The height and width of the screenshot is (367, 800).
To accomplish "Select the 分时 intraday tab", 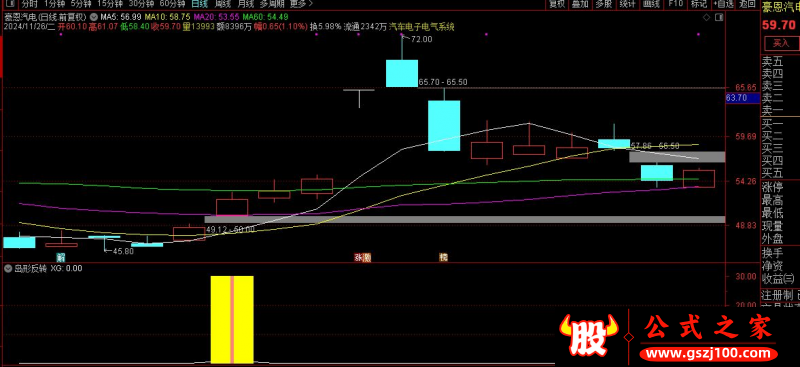I will 30,4.
